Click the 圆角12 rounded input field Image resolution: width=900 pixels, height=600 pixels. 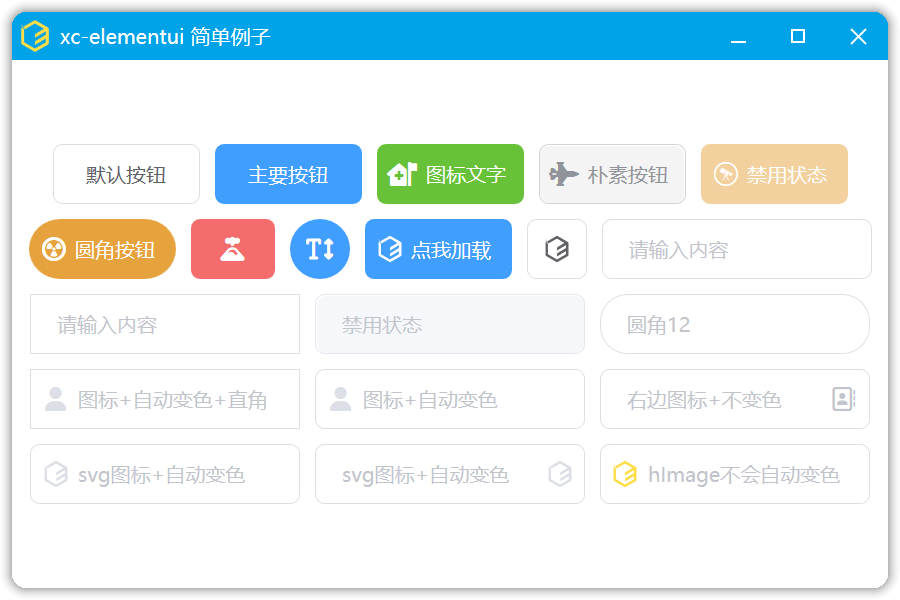pyautogui.click(x=735, y=324)
